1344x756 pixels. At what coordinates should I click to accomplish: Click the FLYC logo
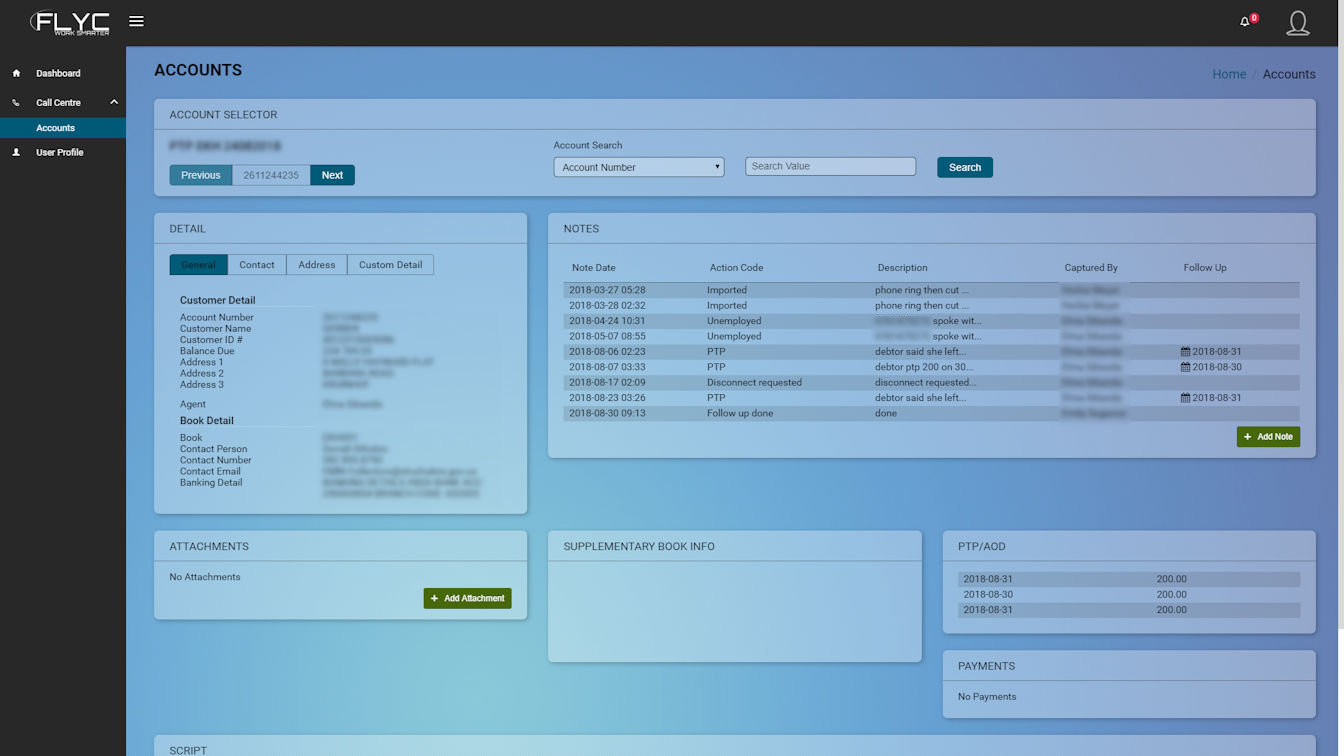coord(70,22)
